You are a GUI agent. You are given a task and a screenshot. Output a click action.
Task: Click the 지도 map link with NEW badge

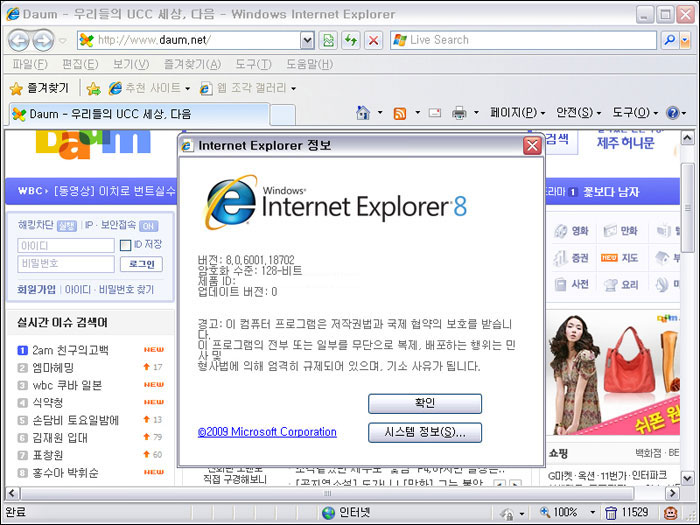(x=620, y=258)
